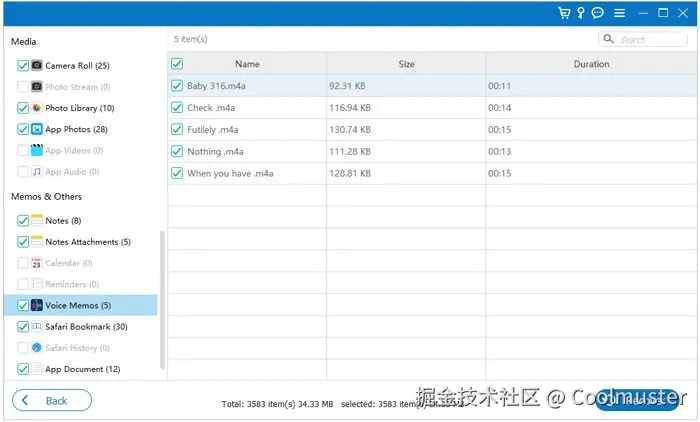
Task: Uncheck the Camera Roll checkbox
Action: (23, 65)
